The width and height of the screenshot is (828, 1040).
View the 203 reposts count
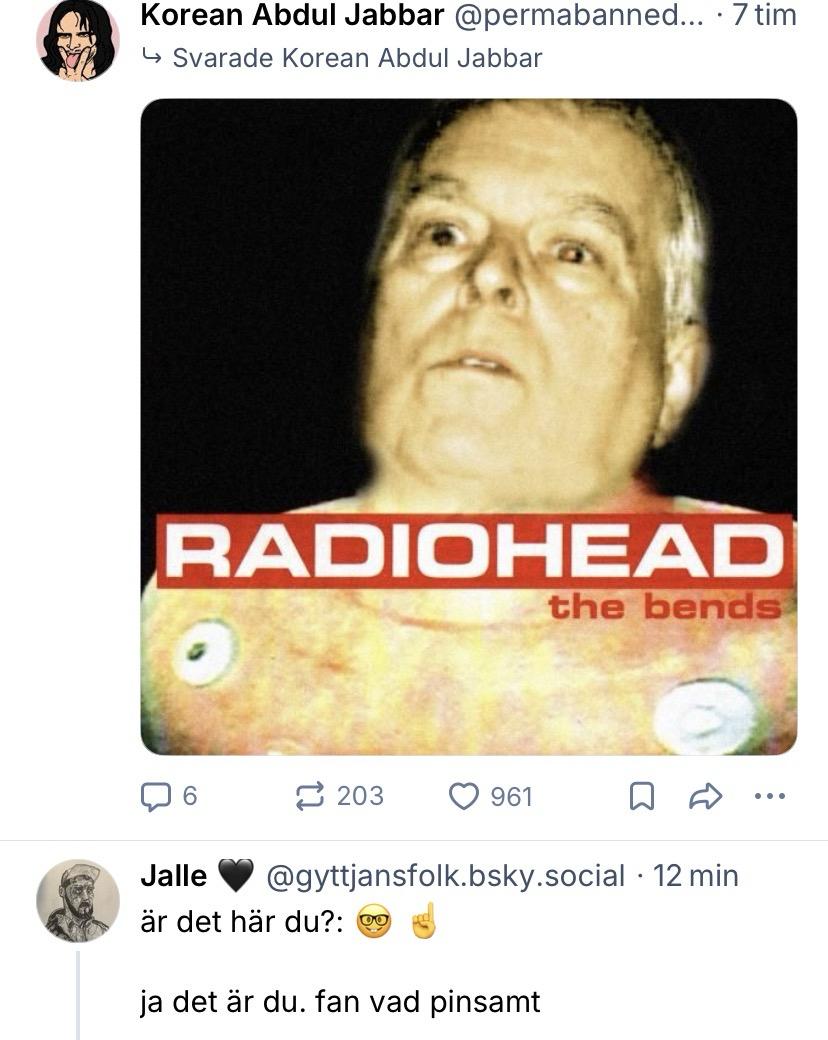tap(360, 796)
